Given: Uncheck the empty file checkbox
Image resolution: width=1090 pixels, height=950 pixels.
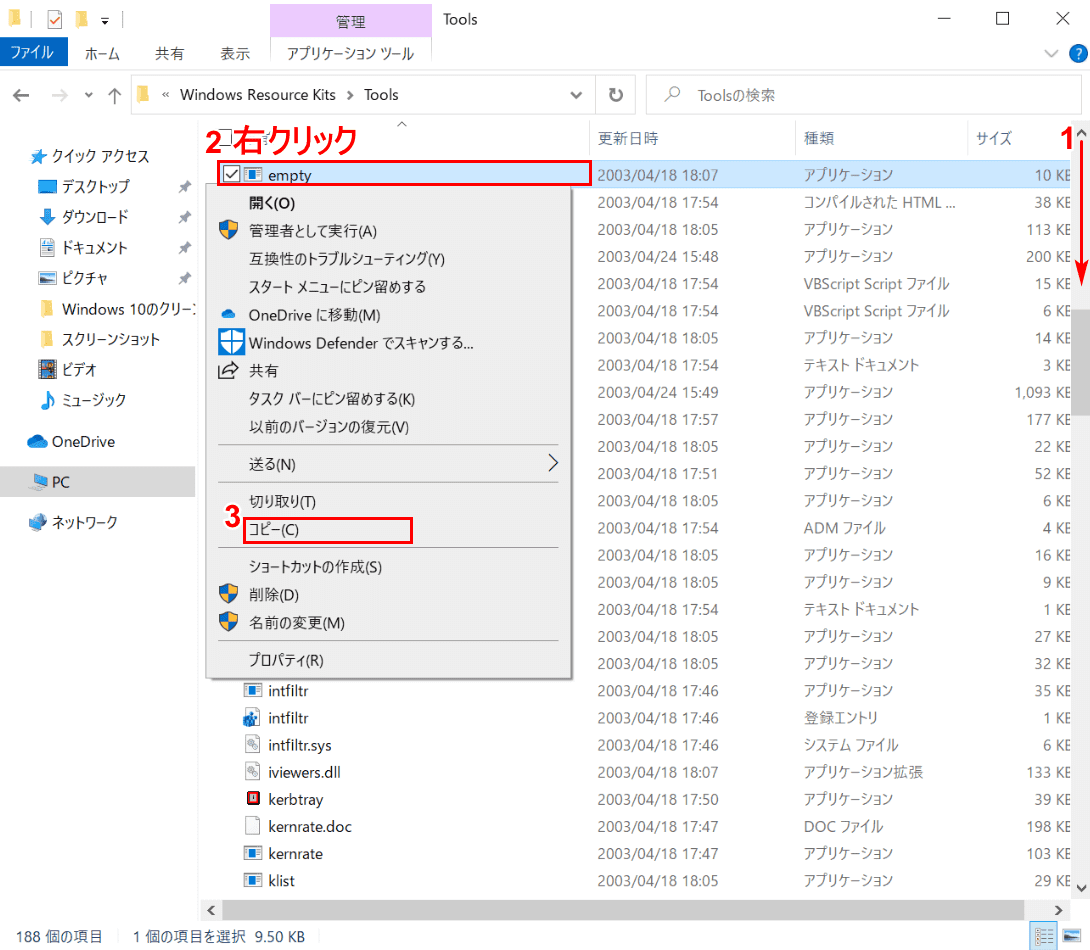Looking at the screenshot, I should (231, 174).
